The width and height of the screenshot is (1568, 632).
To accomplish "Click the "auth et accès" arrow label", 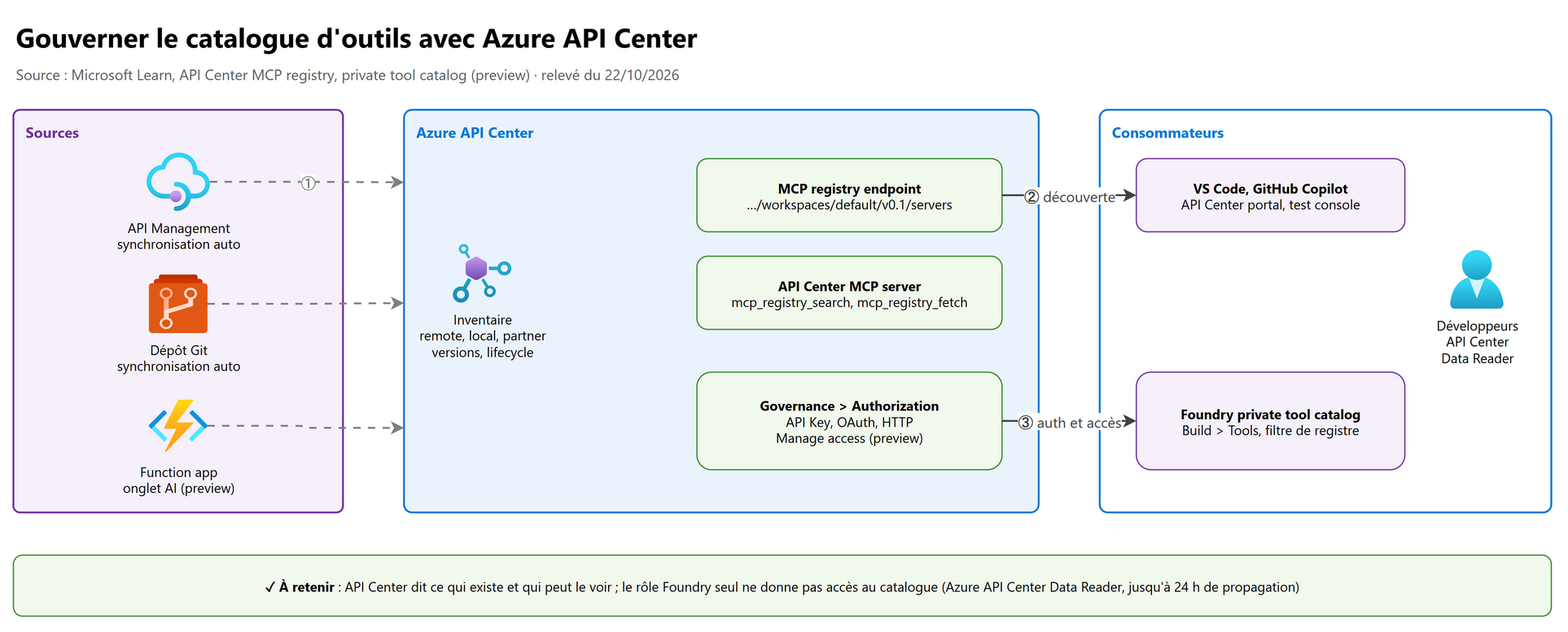I will tap(1079, 424).
